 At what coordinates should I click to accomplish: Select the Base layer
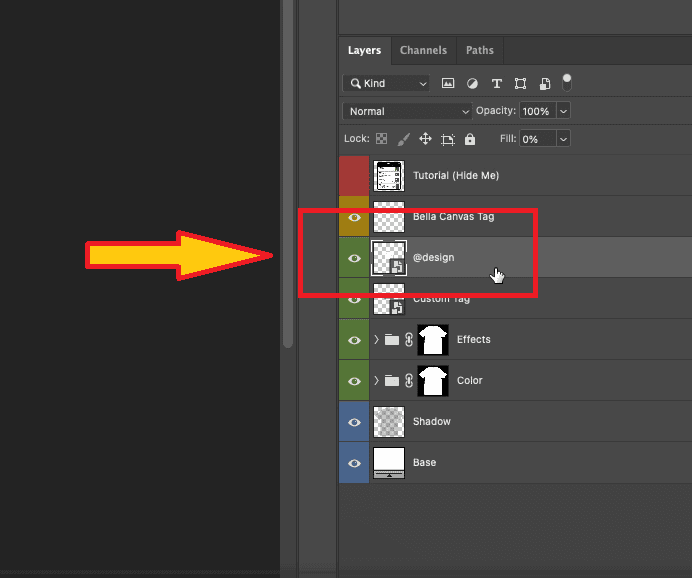pos(500,463)
